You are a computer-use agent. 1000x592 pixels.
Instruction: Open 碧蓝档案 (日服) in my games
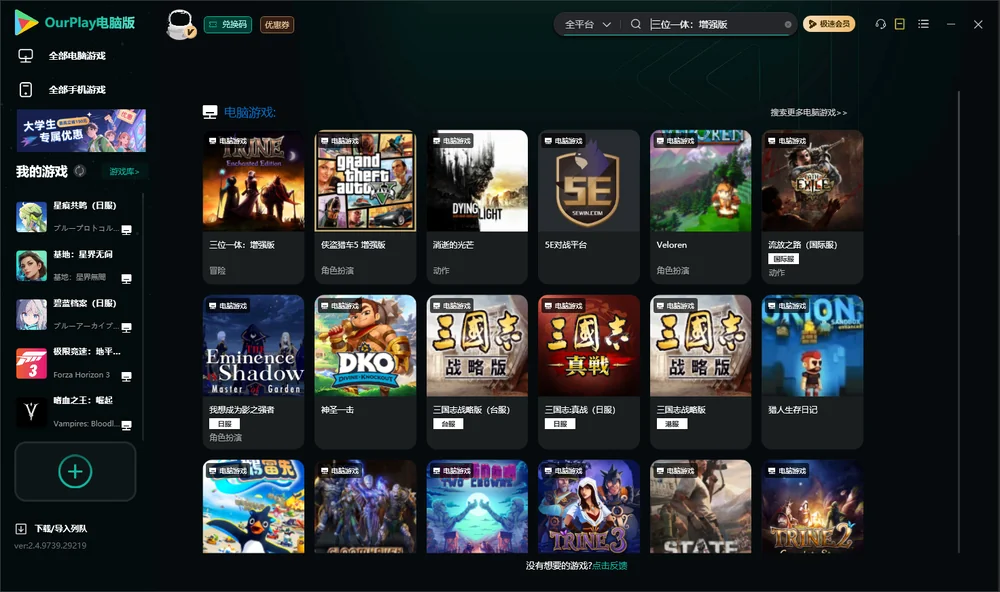pos(75,314)
